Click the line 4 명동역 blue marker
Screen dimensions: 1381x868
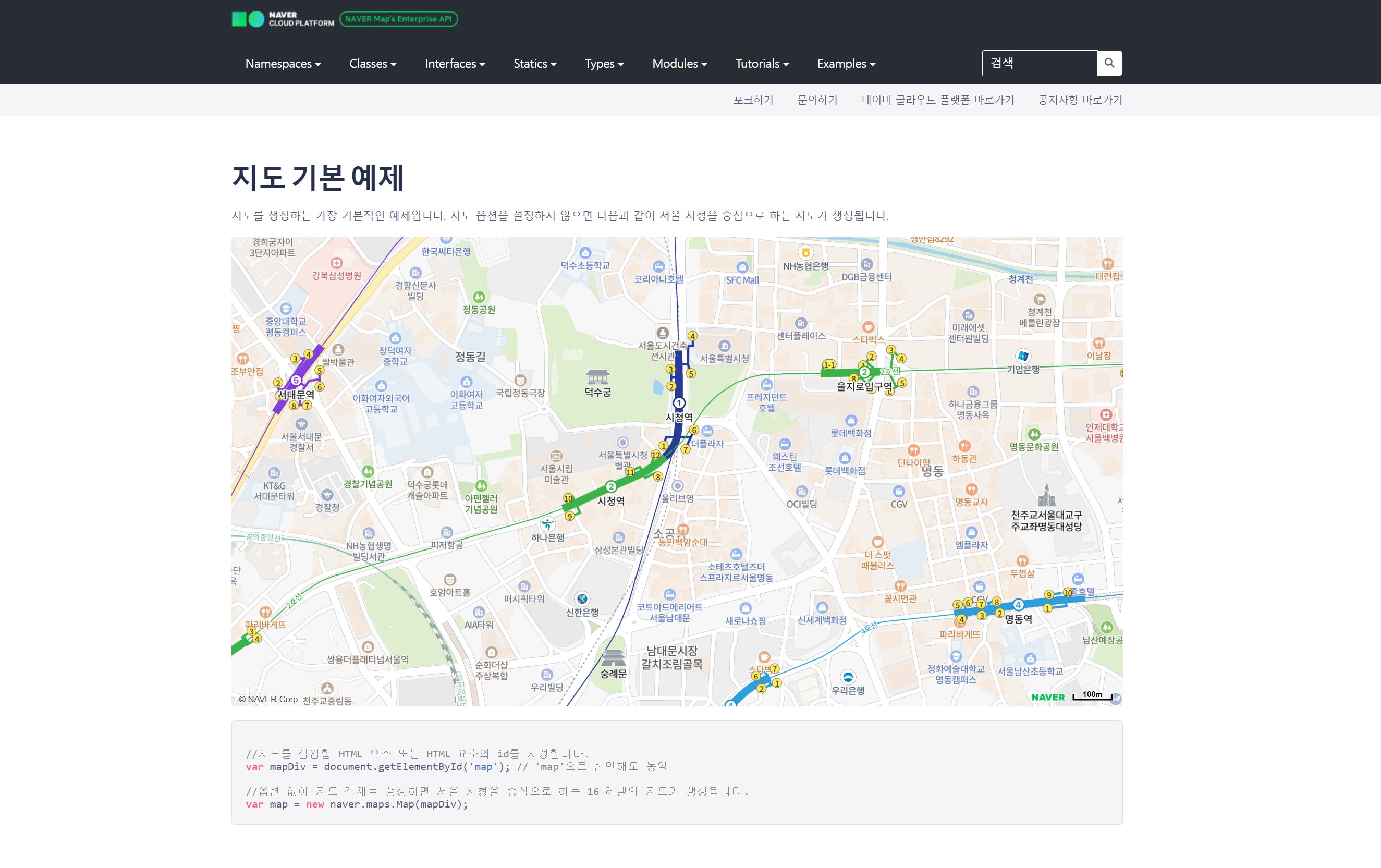(1019, 605)
